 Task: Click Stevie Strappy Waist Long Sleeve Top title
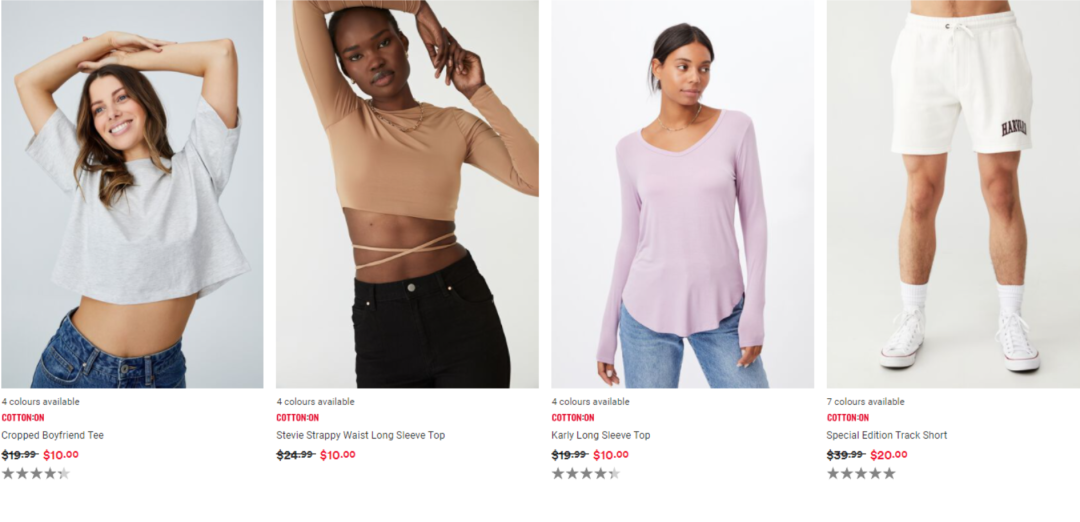tap(360, 435)
